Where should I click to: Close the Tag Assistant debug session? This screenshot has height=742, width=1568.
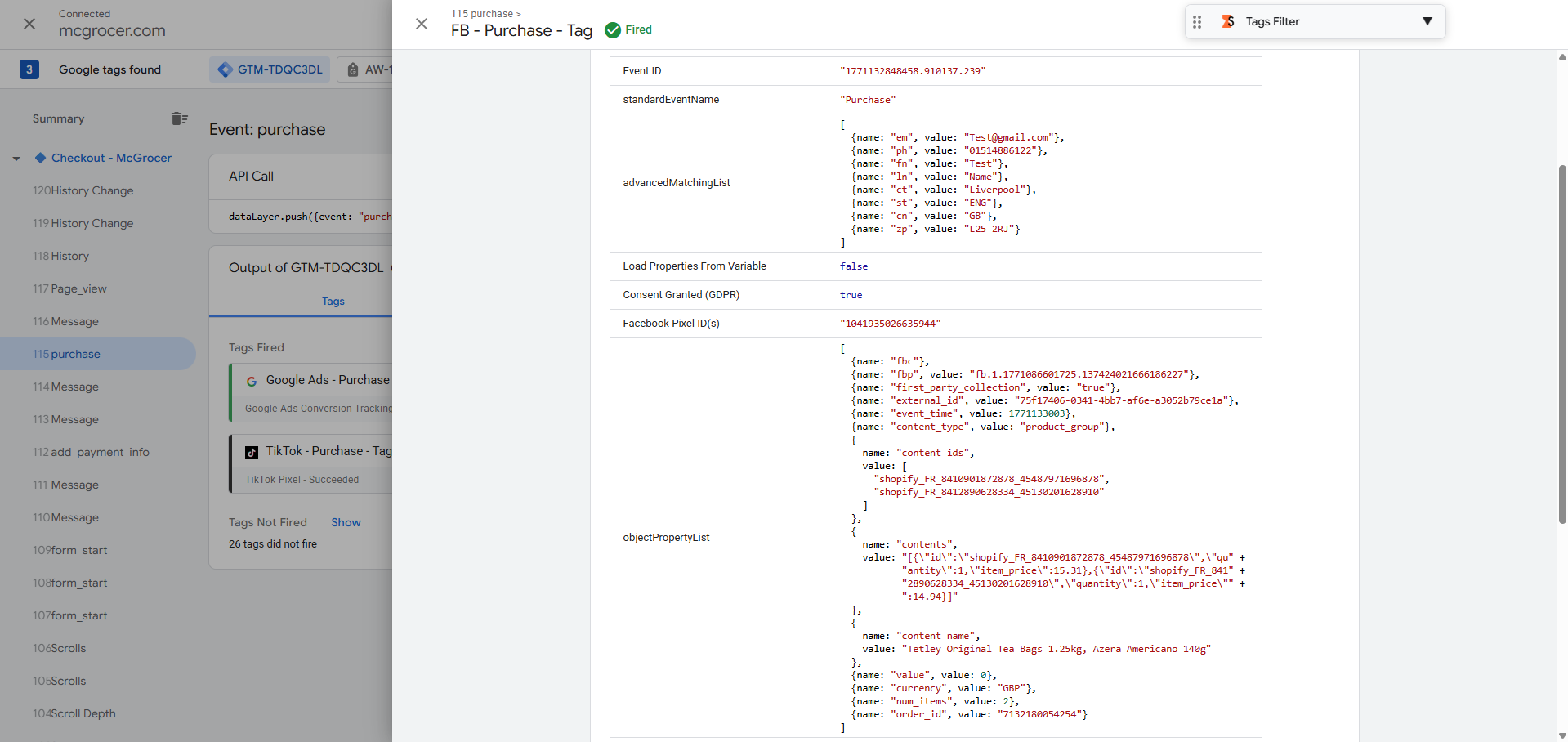click(x=29, y=24)
